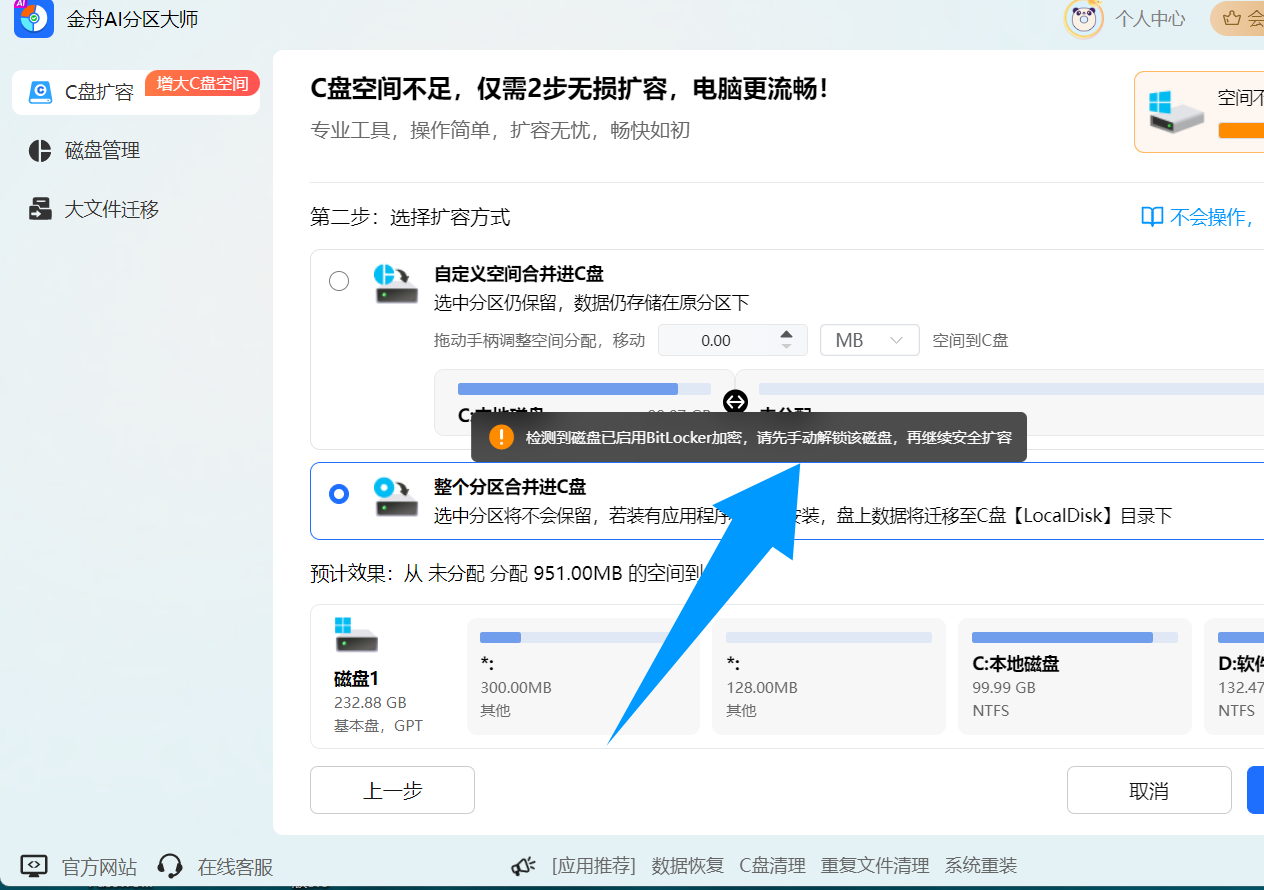The image size is (1264, 890).
Task: Open 重复文件清理 recommended app
Action: tap(875, 865)
